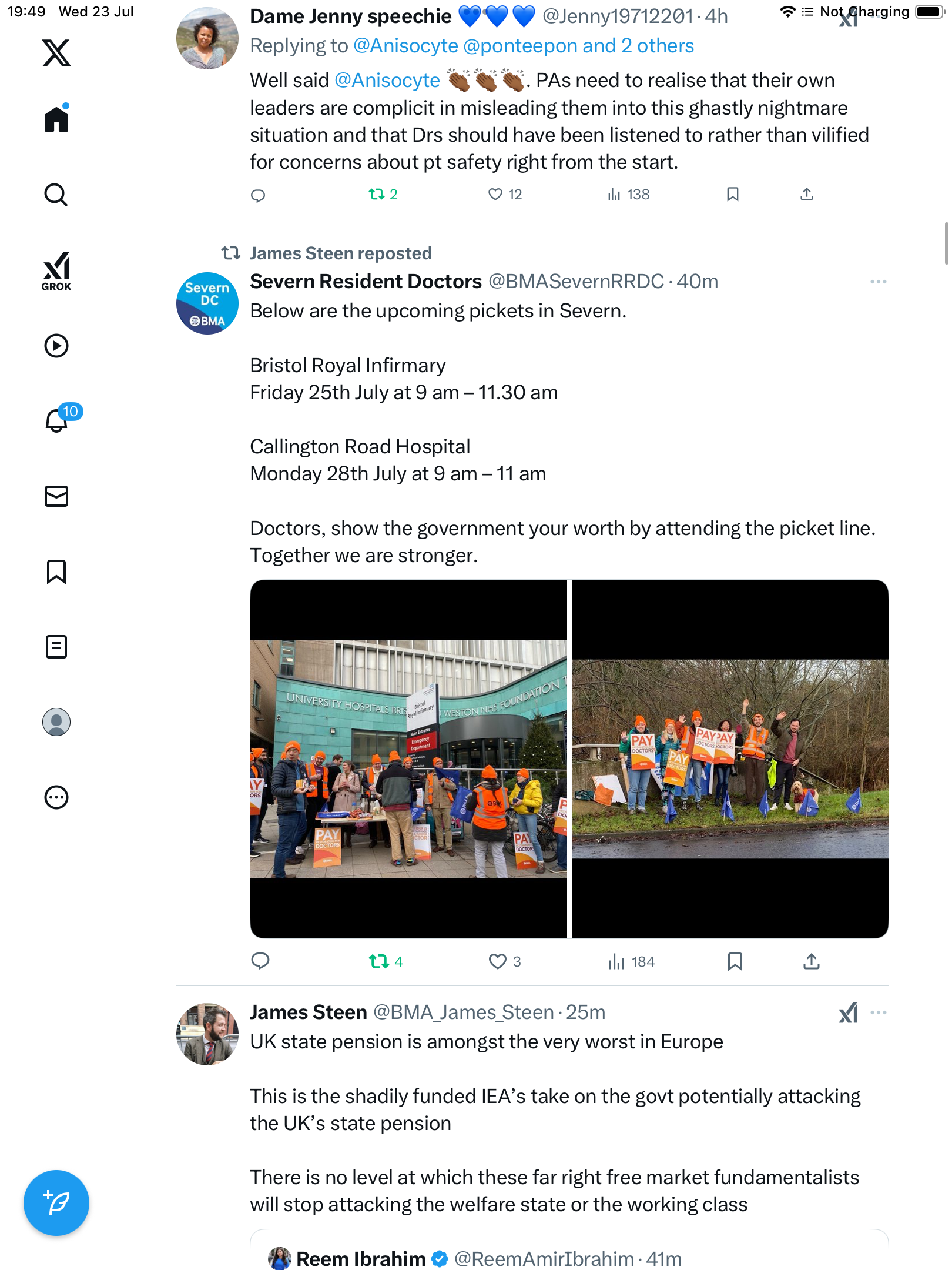
Task: Open the Grok sidebar icon
Action: (x=56, y=272)
